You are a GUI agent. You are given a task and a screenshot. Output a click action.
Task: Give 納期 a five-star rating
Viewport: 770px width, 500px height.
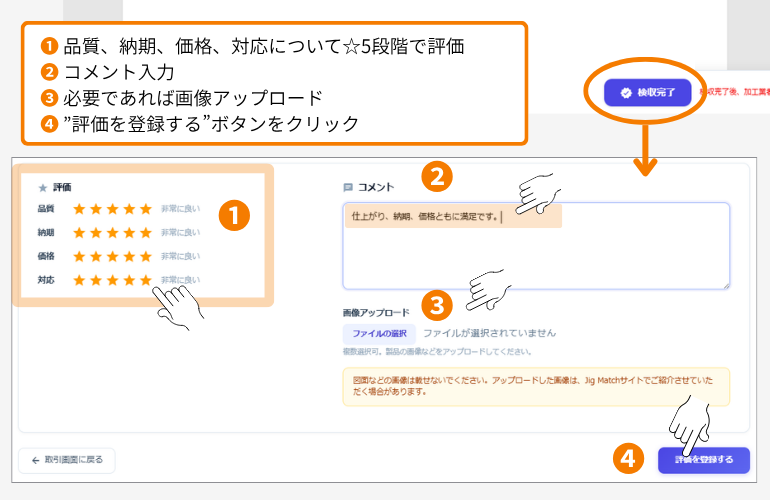146,233
